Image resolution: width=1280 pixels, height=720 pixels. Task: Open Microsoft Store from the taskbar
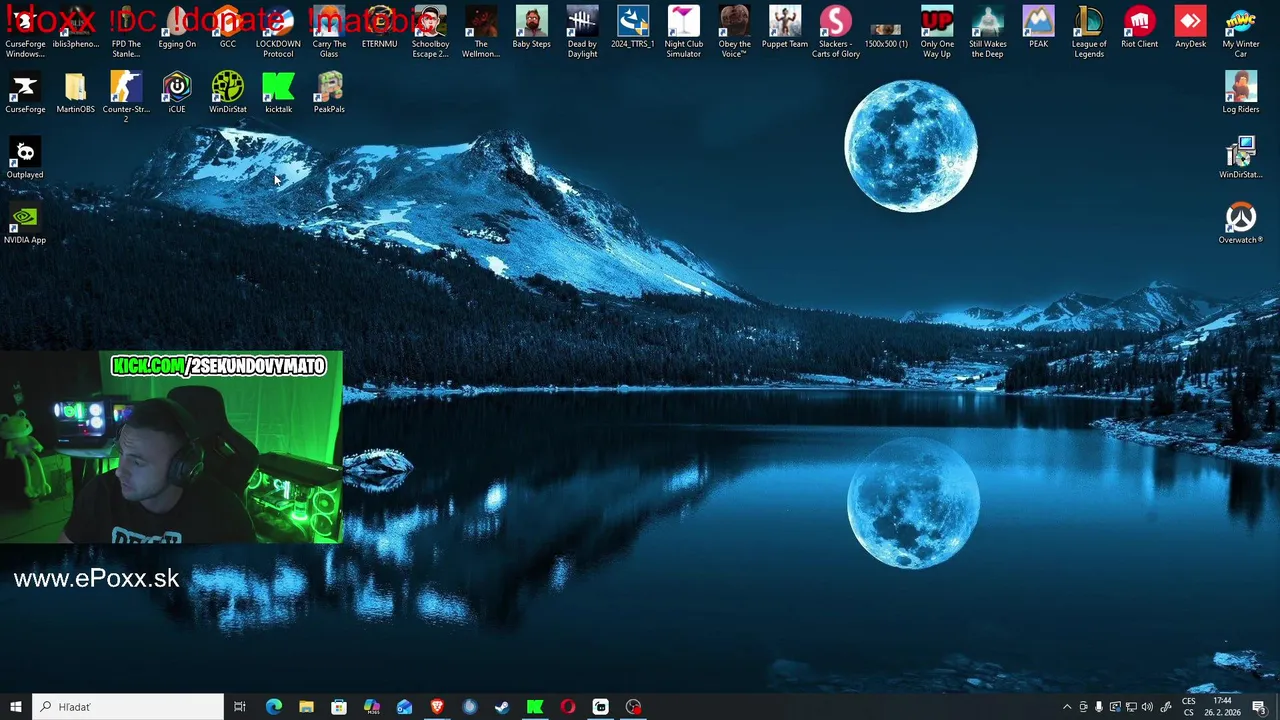point(339,707)
